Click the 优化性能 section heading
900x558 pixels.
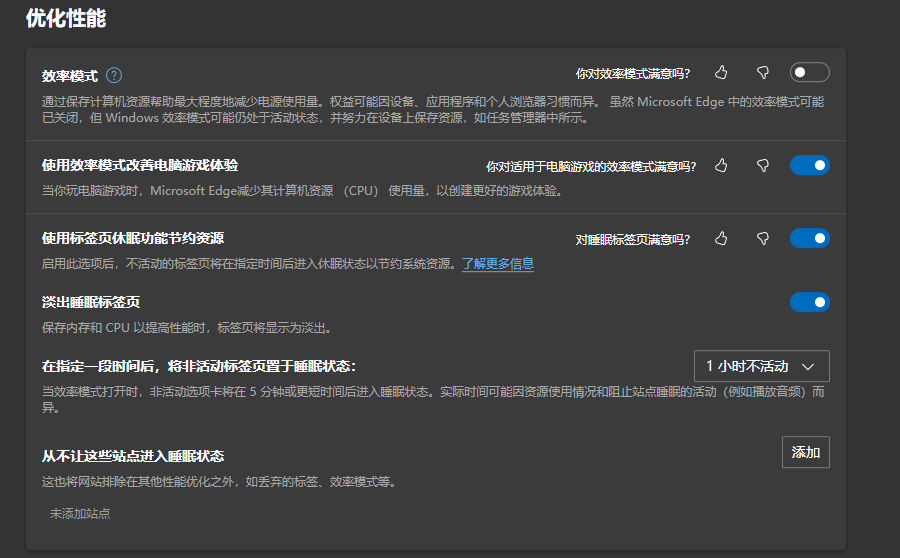[66, 18]
